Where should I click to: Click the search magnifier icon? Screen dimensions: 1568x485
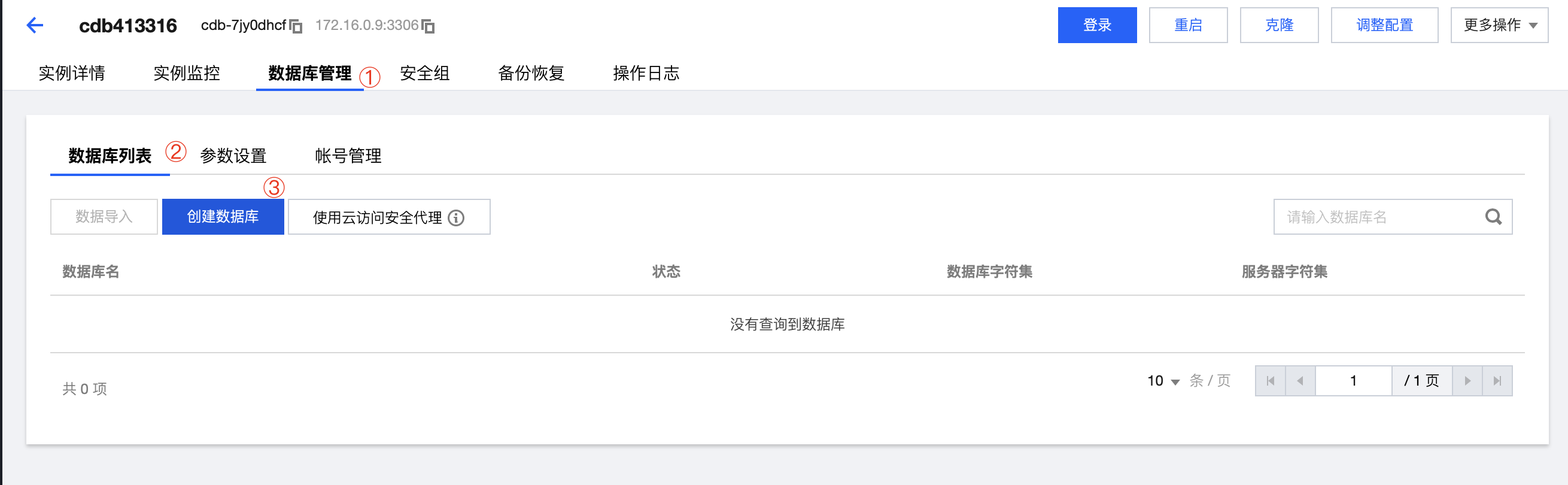pos(1493,217)
